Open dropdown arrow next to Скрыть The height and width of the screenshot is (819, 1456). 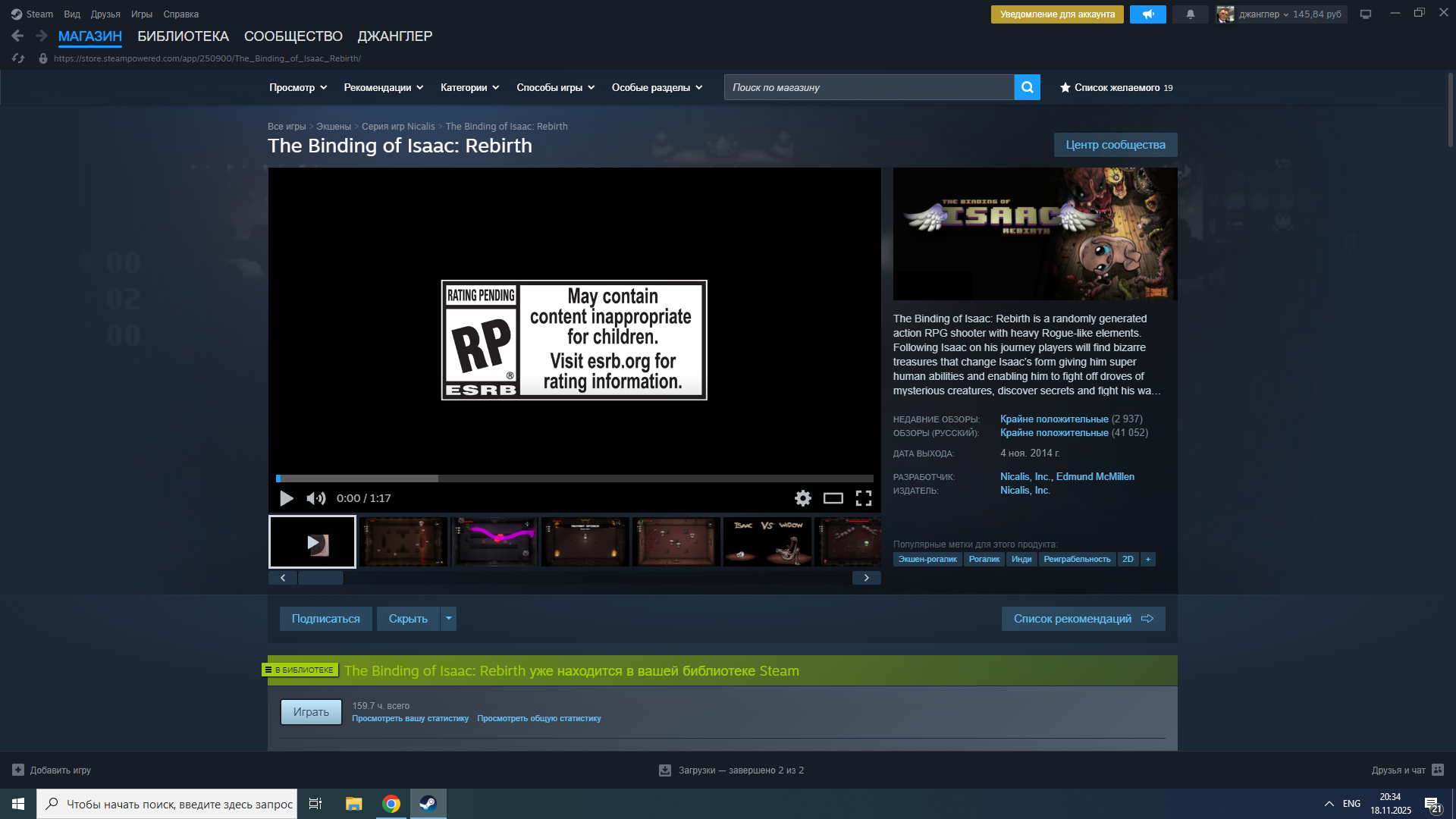pos(449,619)
